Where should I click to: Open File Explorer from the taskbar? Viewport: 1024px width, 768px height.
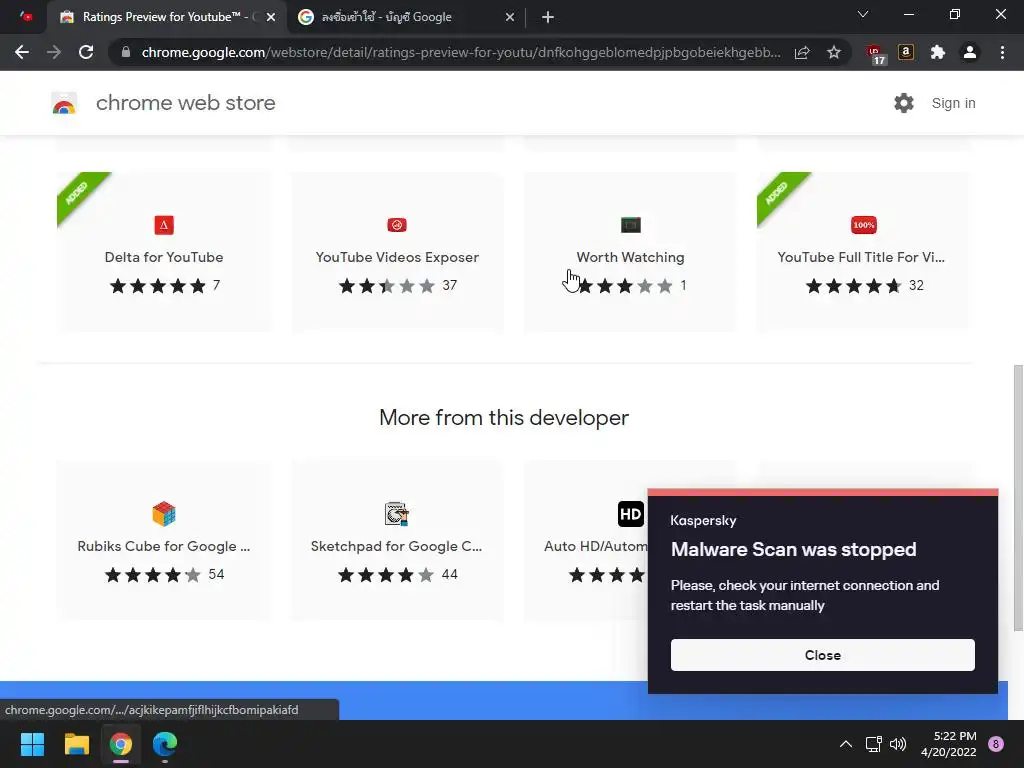point(76,744)
